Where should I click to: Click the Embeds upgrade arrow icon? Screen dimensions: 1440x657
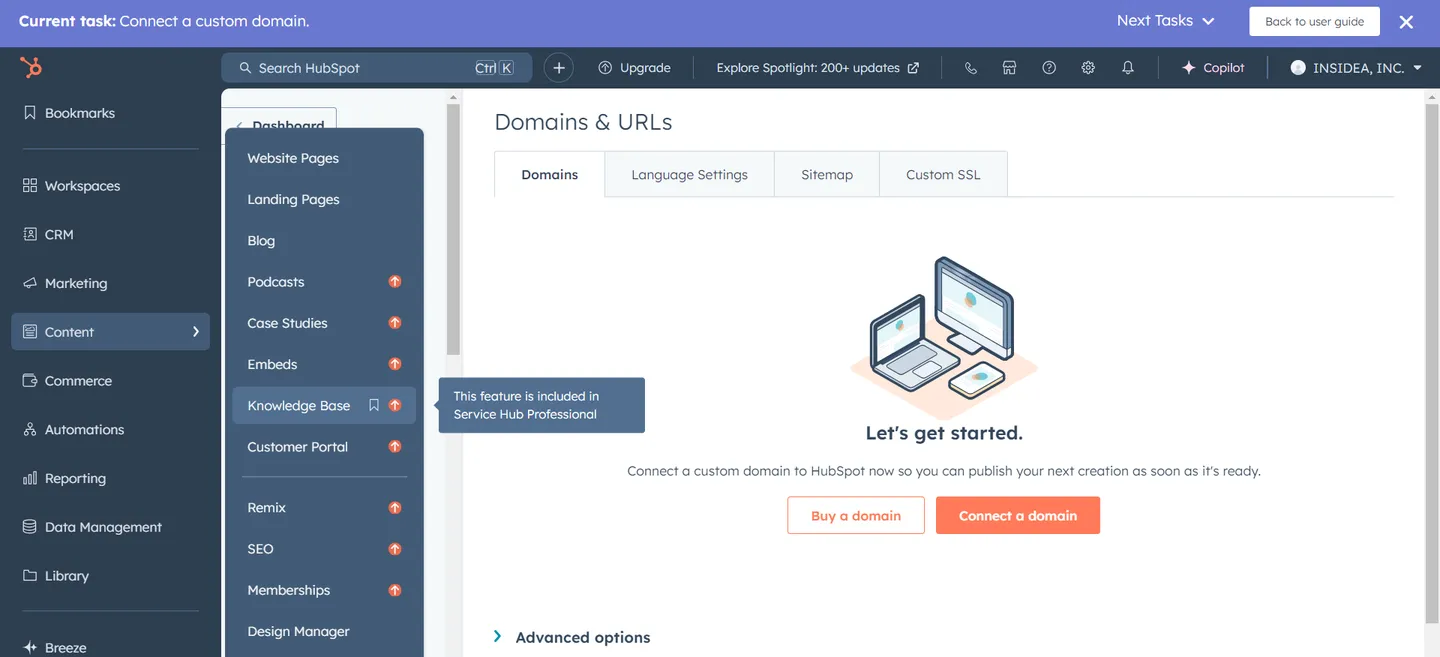tap(395, 364)
